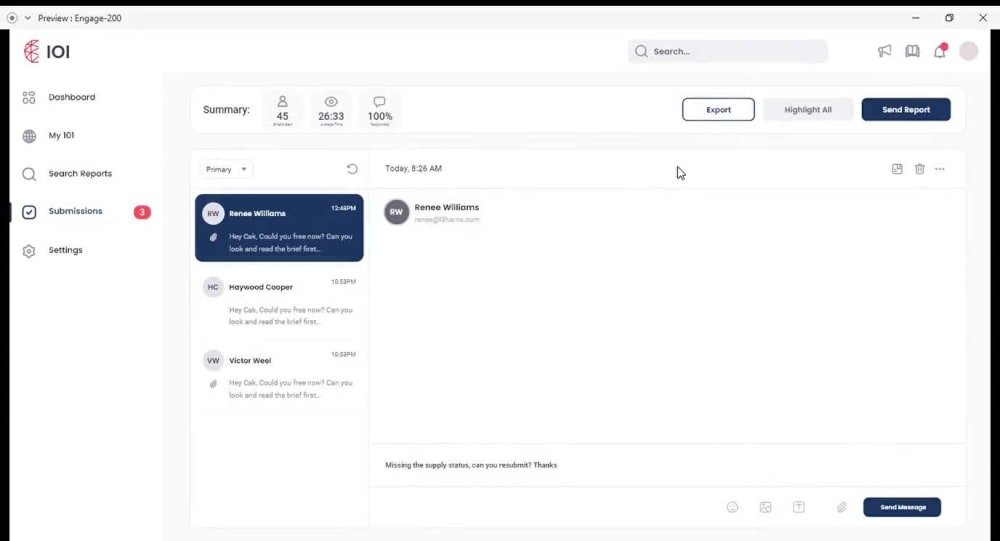This screenshot has height=541, width=1000.
Task: Click the RW avatar in message header
Action: (396, 212)
